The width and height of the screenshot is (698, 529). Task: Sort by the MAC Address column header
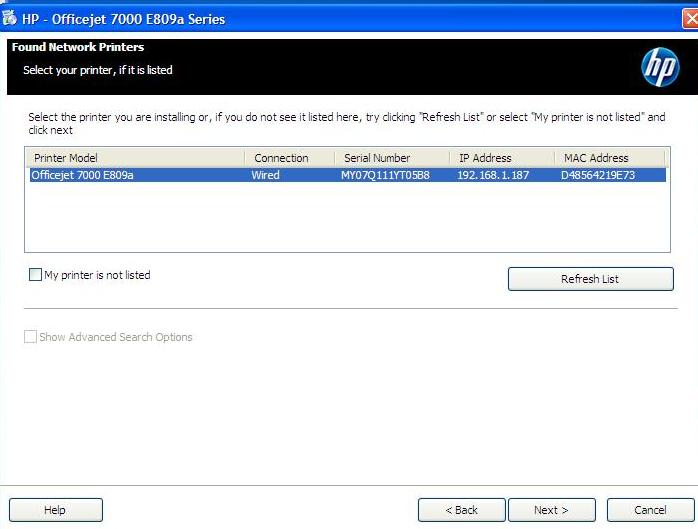point(610,158)
